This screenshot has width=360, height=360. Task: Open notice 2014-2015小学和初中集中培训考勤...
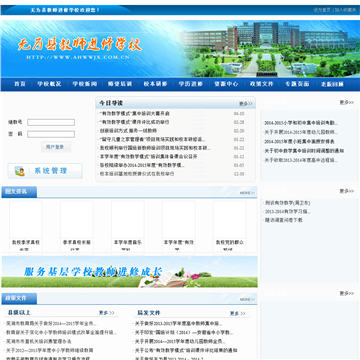(x=301, y=123)
